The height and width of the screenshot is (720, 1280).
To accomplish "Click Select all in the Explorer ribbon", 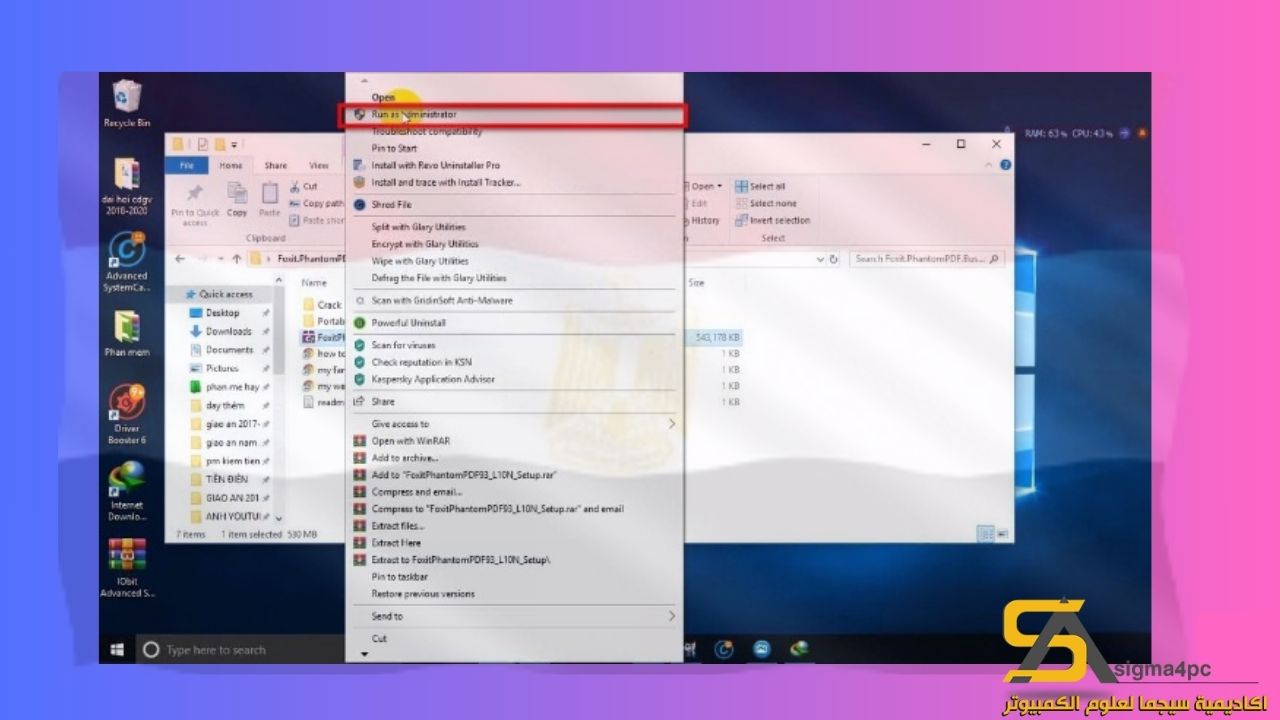I will (x=760, y=186).
